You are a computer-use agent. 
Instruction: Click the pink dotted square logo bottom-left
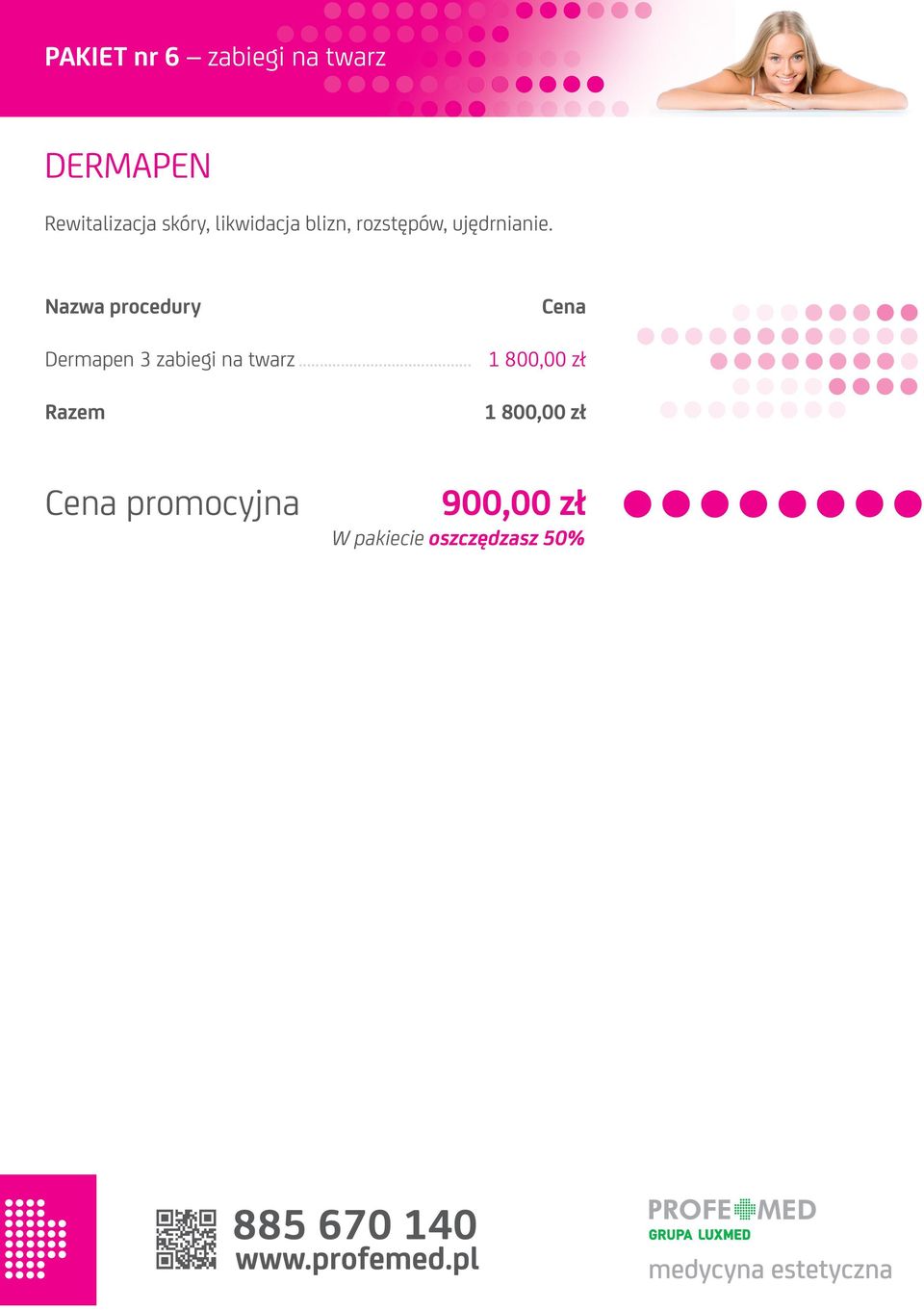48,1240
